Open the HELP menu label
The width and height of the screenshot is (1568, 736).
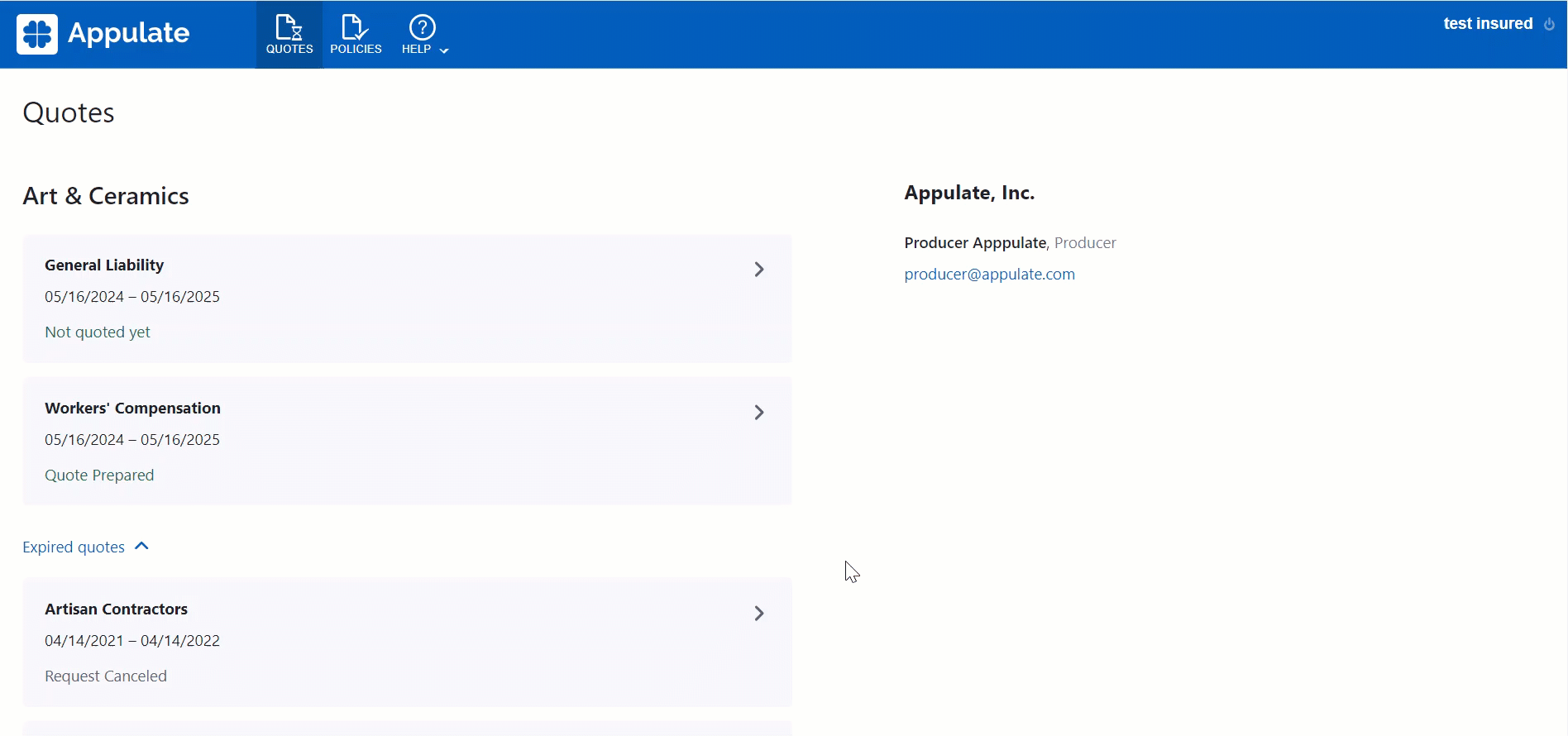pyautogui.click(x=416, y=49)
